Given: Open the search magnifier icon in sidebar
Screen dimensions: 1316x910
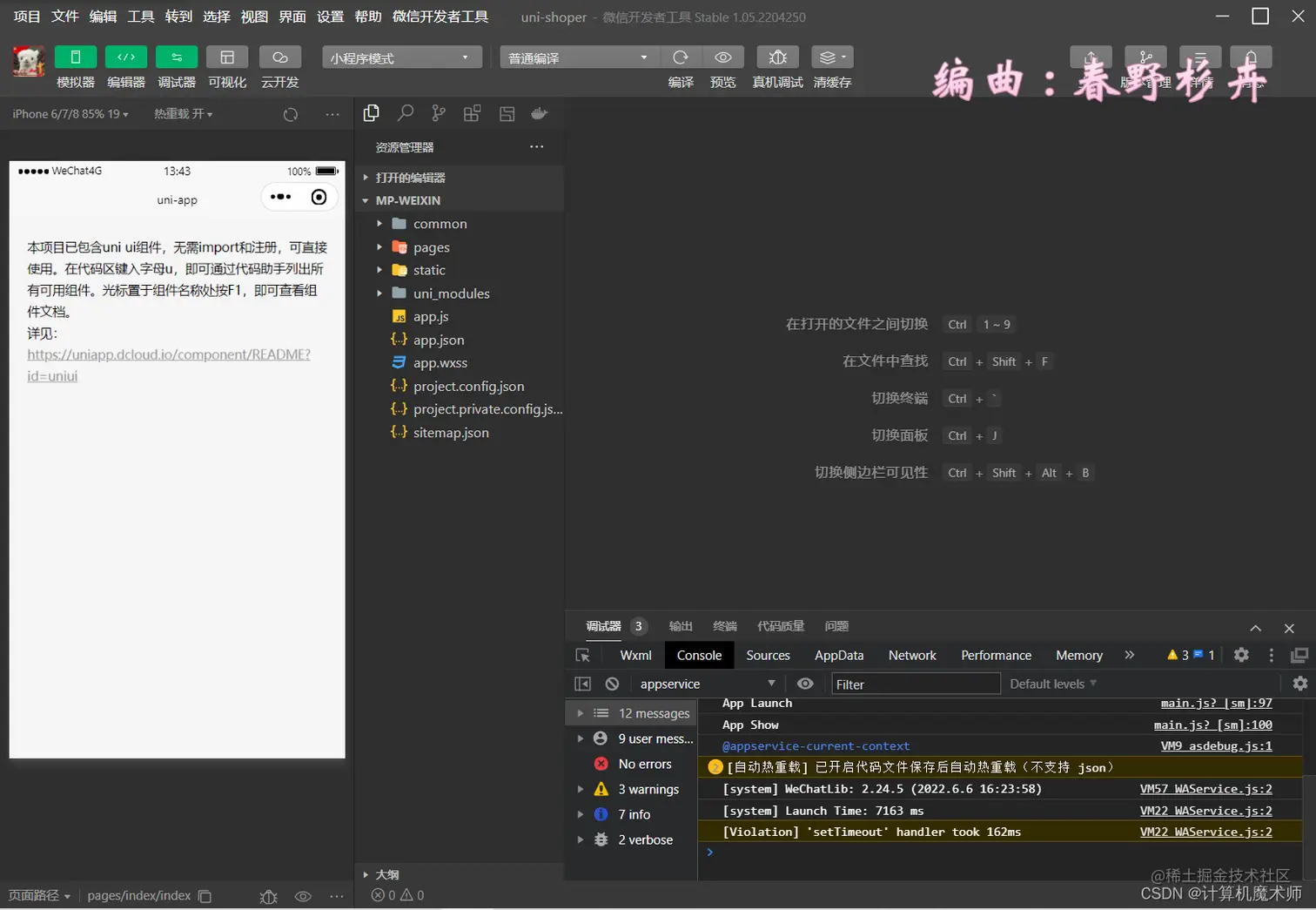Looking at the screenshot, I should tap(406, 113).
